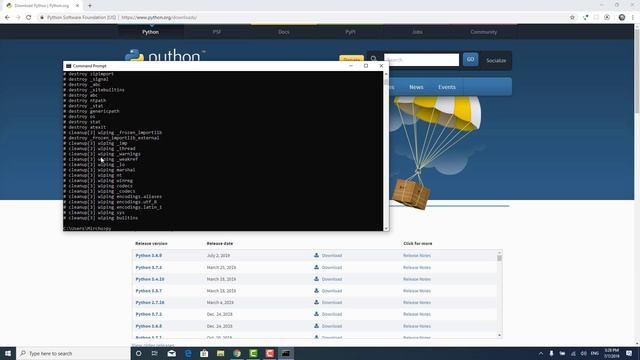Screen dimensions: 640x360
Task: Open the News menu item
Action: click(x=416, y=87)
